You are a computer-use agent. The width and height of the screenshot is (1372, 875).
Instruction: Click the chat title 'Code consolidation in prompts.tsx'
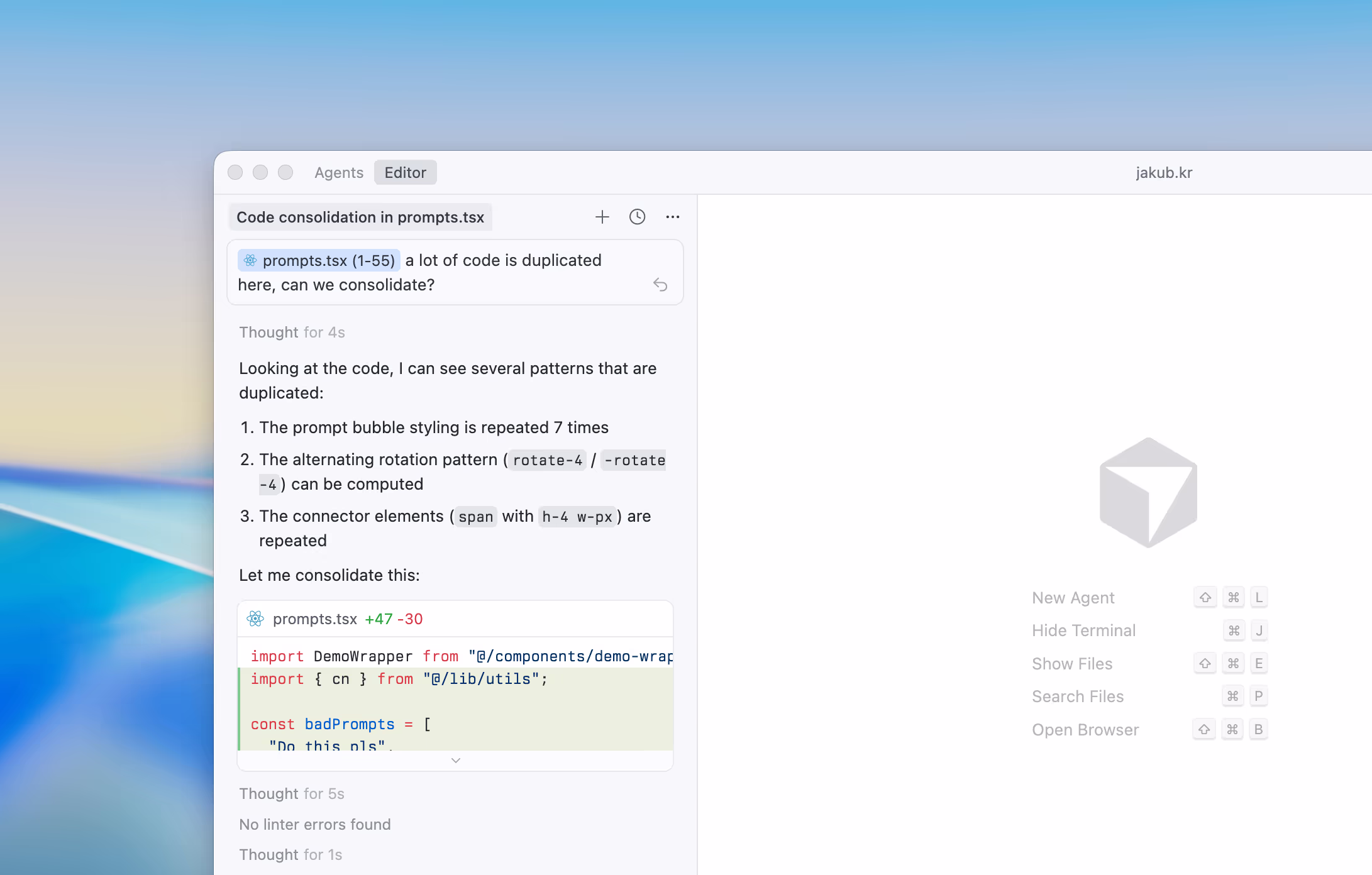360,217
